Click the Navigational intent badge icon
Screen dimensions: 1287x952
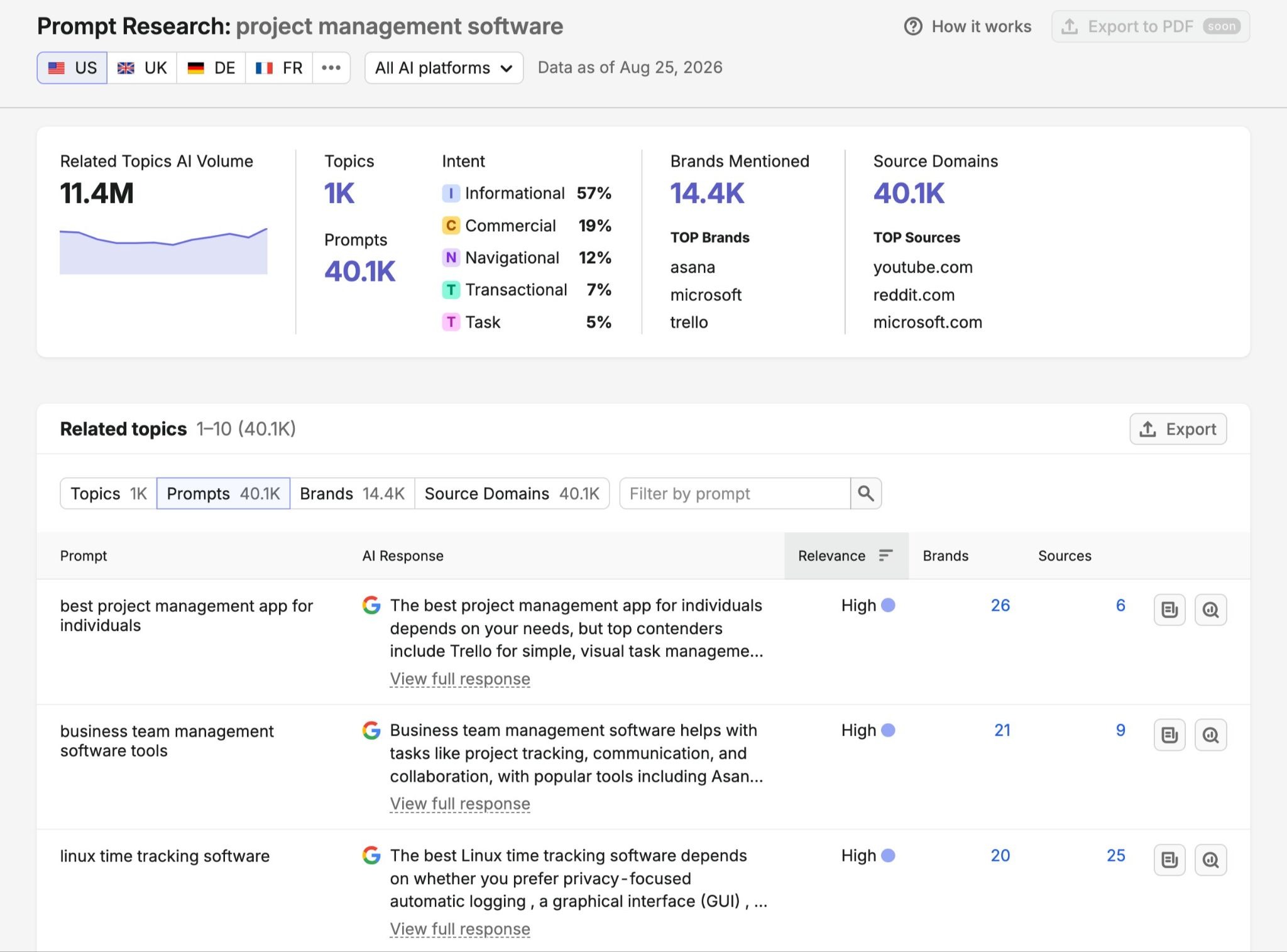(451, 258)
